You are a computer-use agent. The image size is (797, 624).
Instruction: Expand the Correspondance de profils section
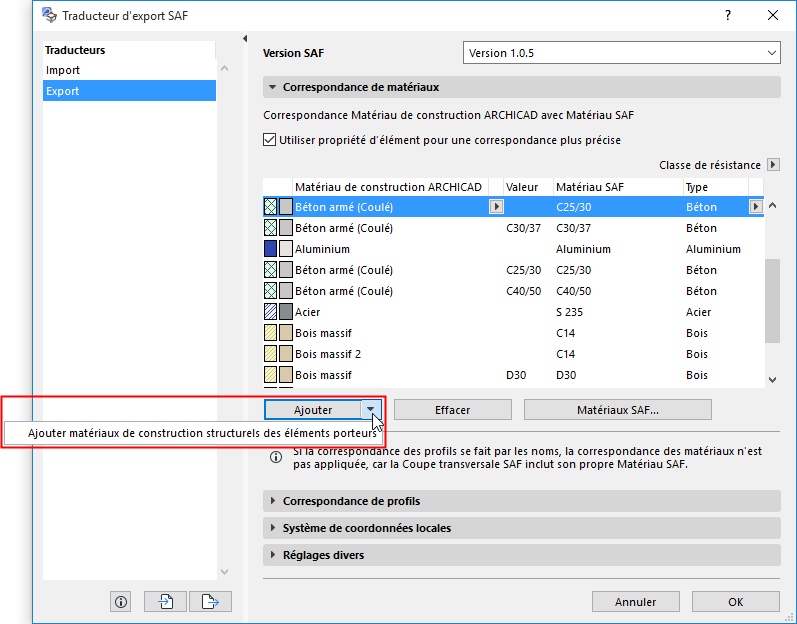273,501
